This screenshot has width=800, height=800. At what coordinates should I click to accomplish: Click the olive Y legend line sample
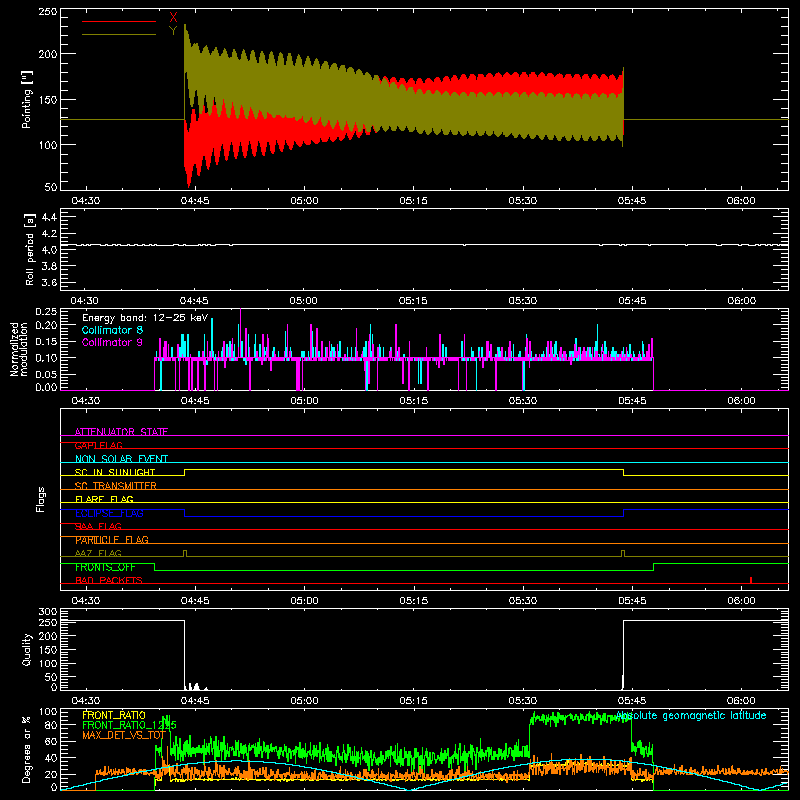tap(118, 34)
